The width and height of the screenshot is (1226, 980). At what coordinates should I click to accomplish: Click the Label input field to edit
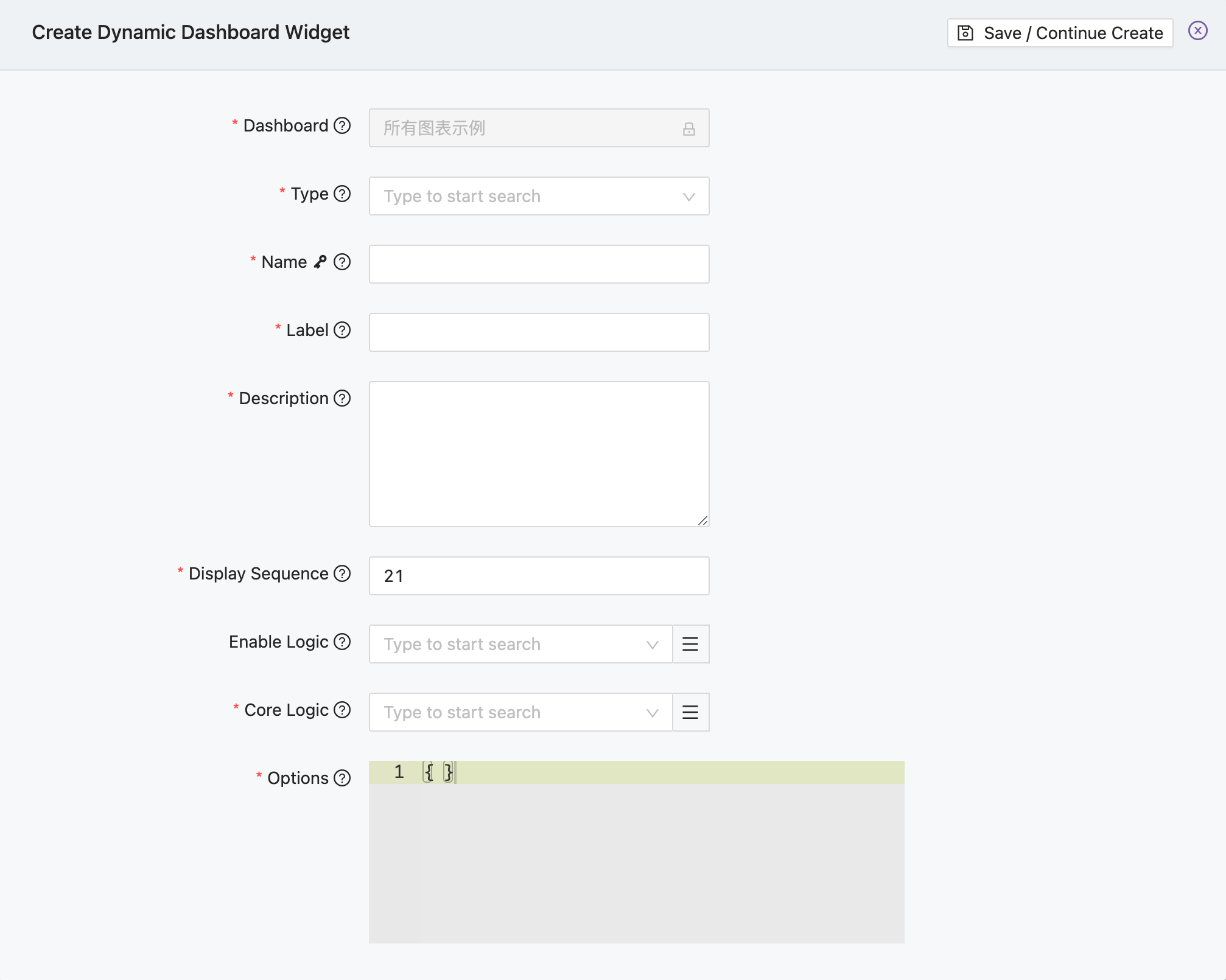click(x=540, y=331)
